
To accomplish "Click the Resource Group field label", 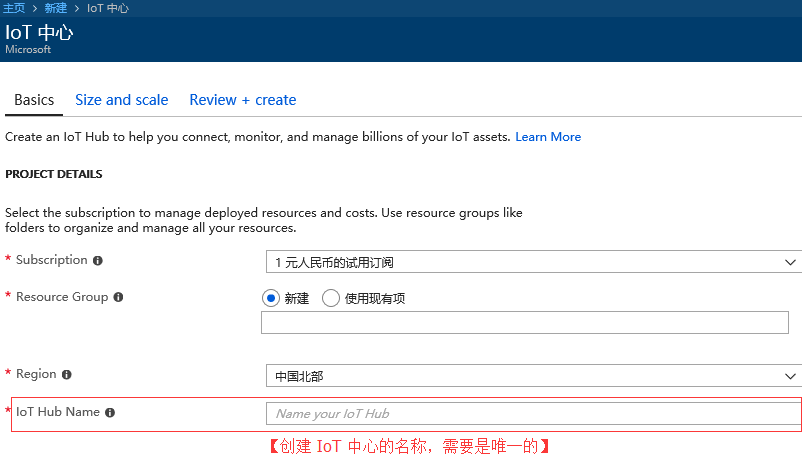I will click(x=61, y=297).
